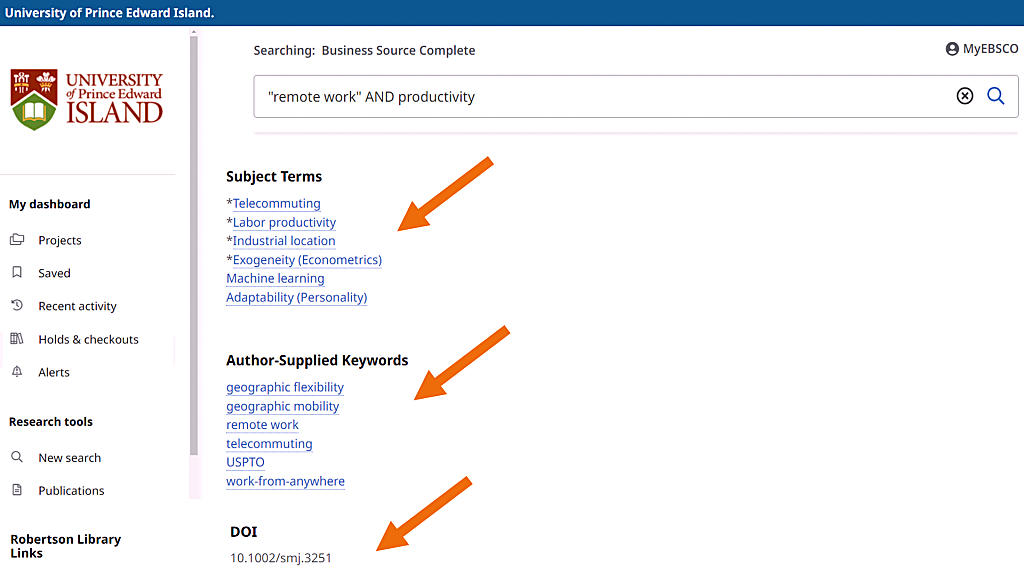
Task: Click the Holds & checkouts books icon
Action: [17, 339]
